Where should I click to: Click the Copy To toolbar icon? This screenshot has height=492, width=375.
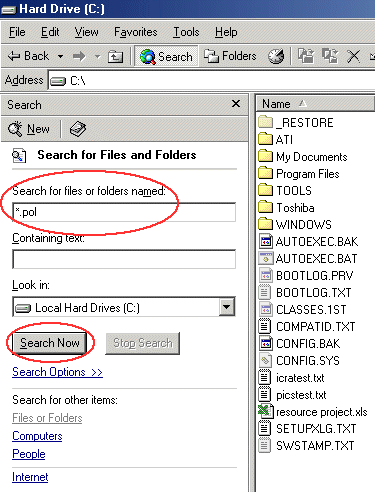pos(330,56)
